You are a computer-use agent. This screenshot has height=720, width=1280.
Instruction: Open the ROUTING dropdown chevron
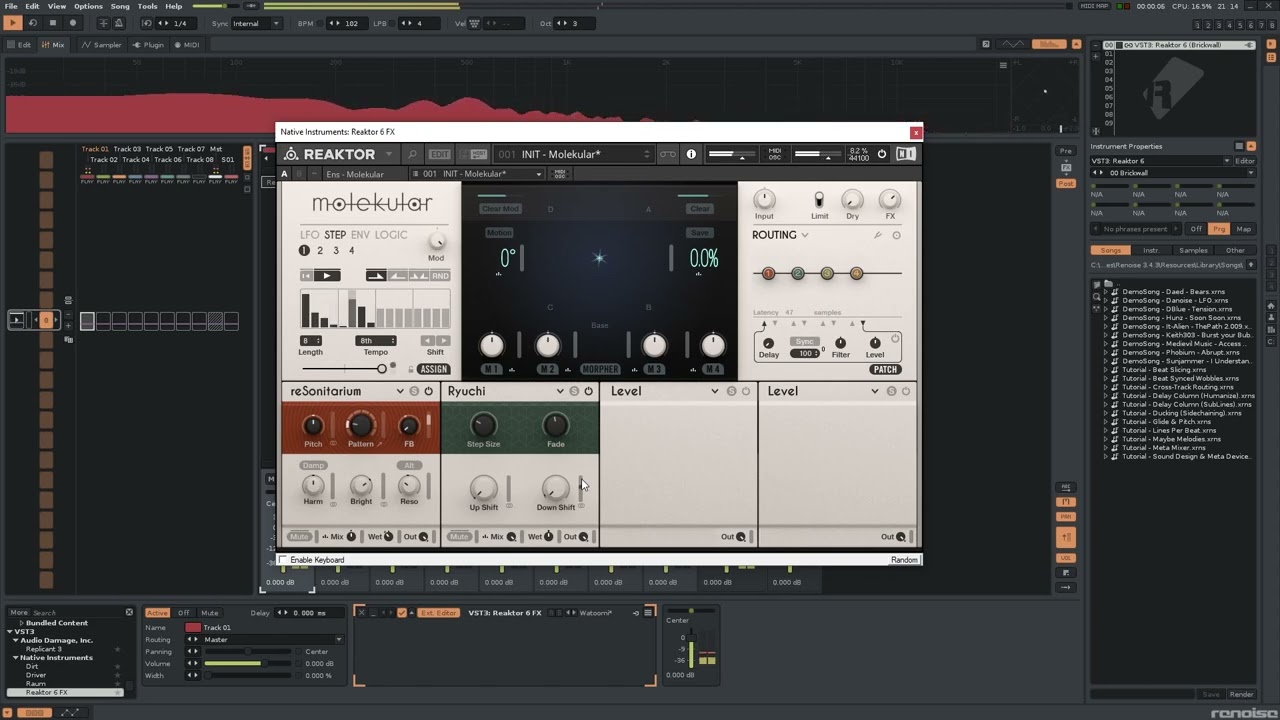(x=804, y=235)
